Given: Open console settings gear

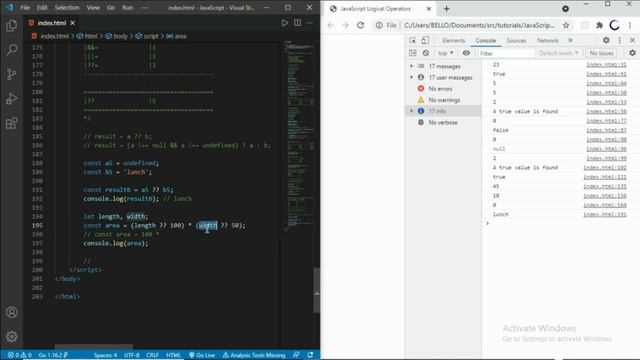Looking at the screenshot, I should click(632, 53).
